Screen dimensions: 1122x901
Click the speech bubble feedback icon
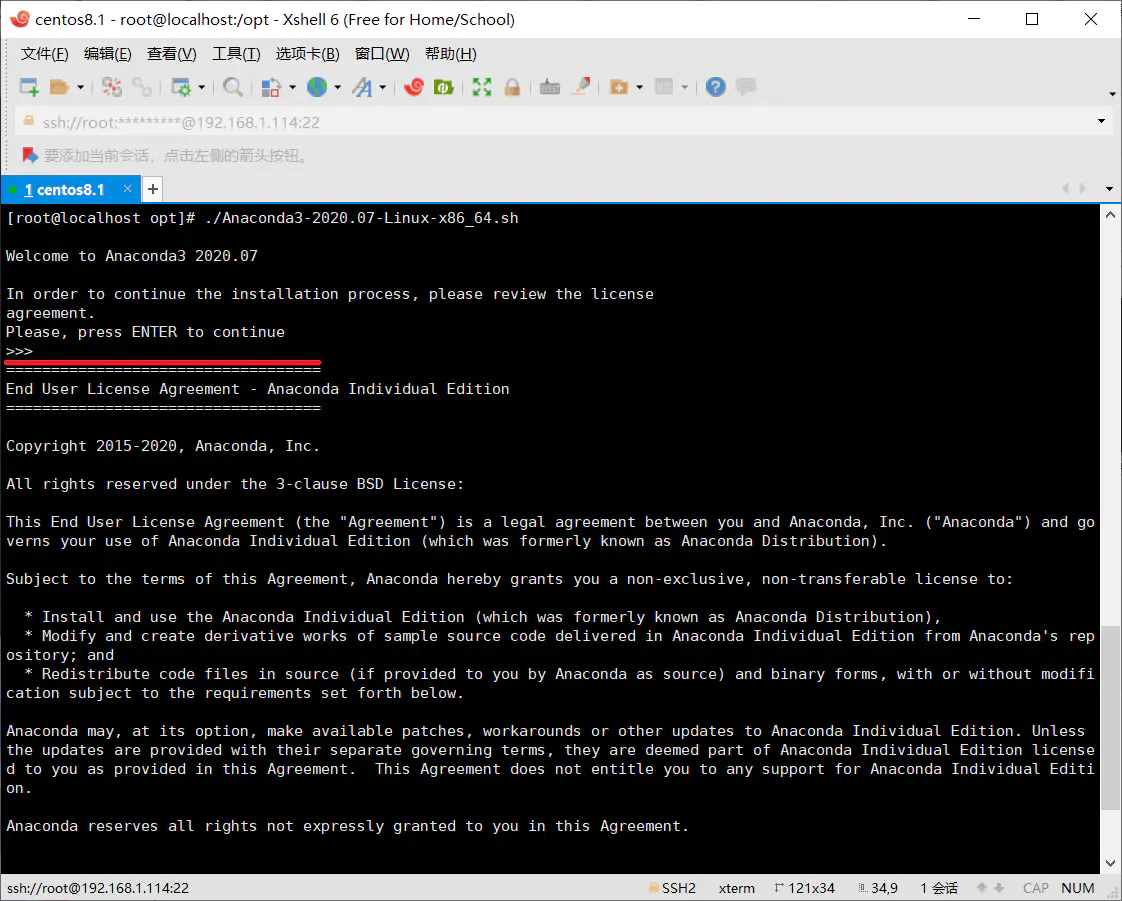[x=746, y=87]
